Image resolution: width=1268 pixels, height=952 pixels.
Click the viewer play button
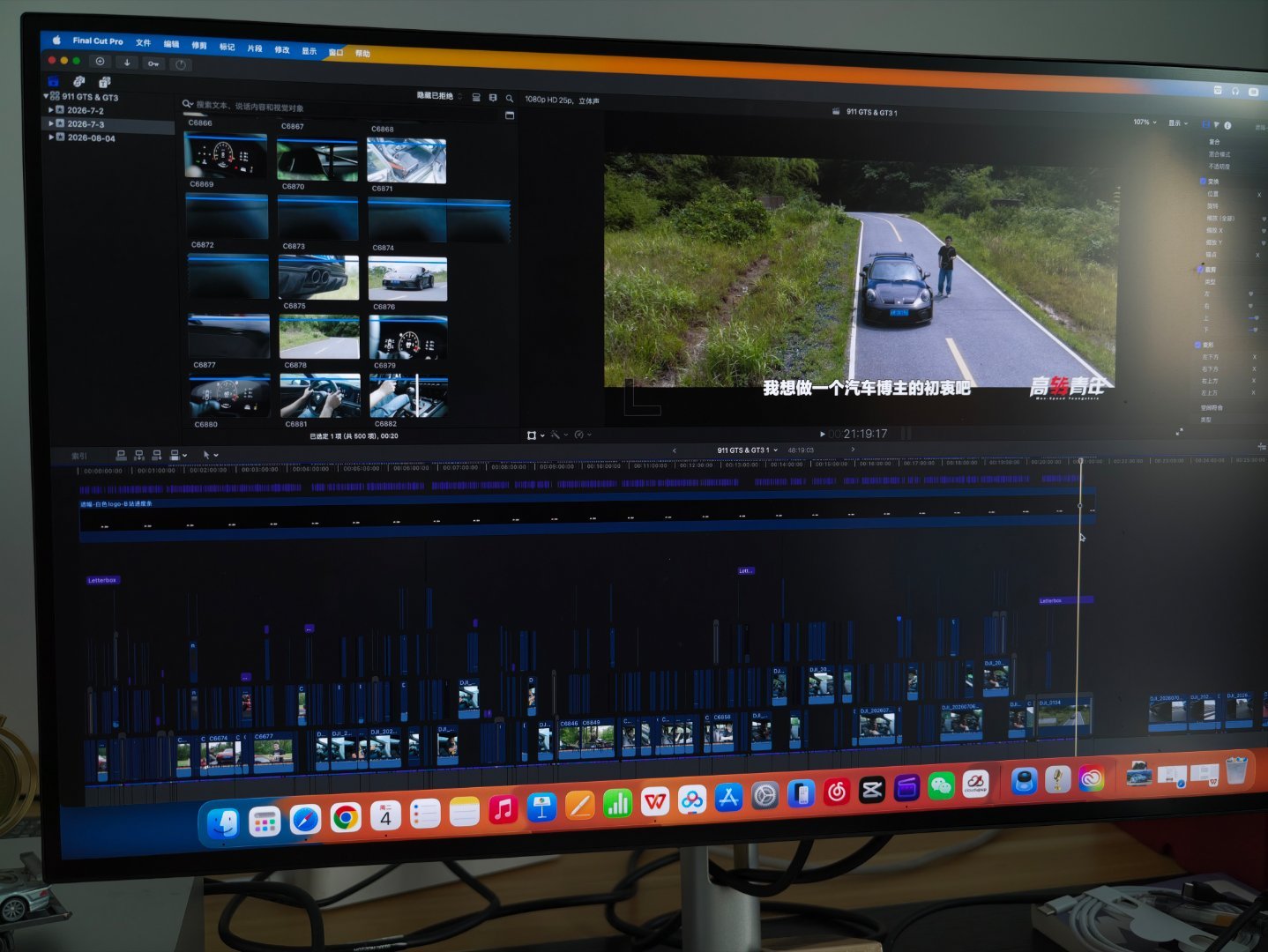(823, 434)
